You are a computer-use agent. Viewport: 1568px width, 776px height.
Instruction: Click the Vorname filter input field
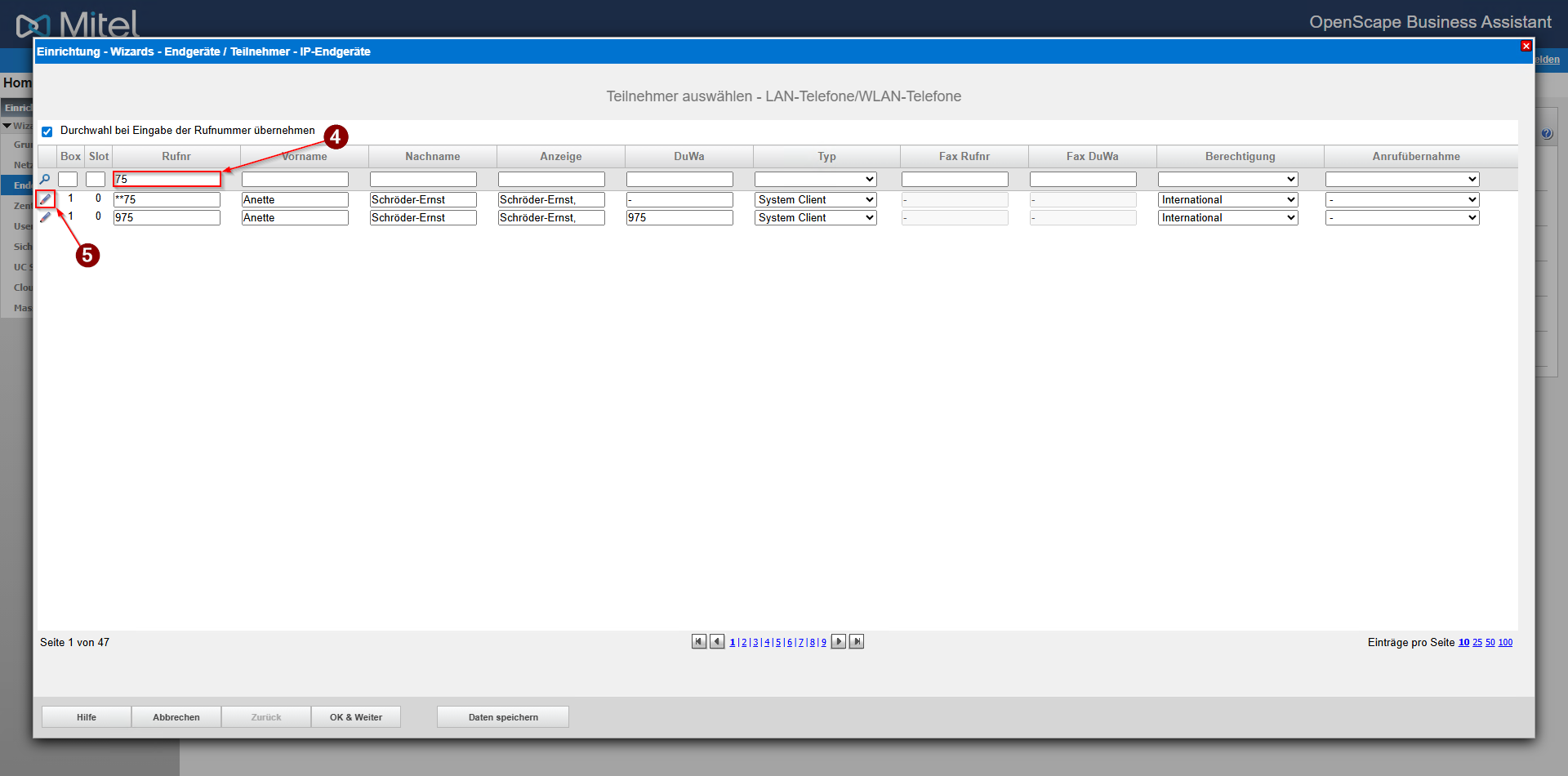(x=295, y=179)
